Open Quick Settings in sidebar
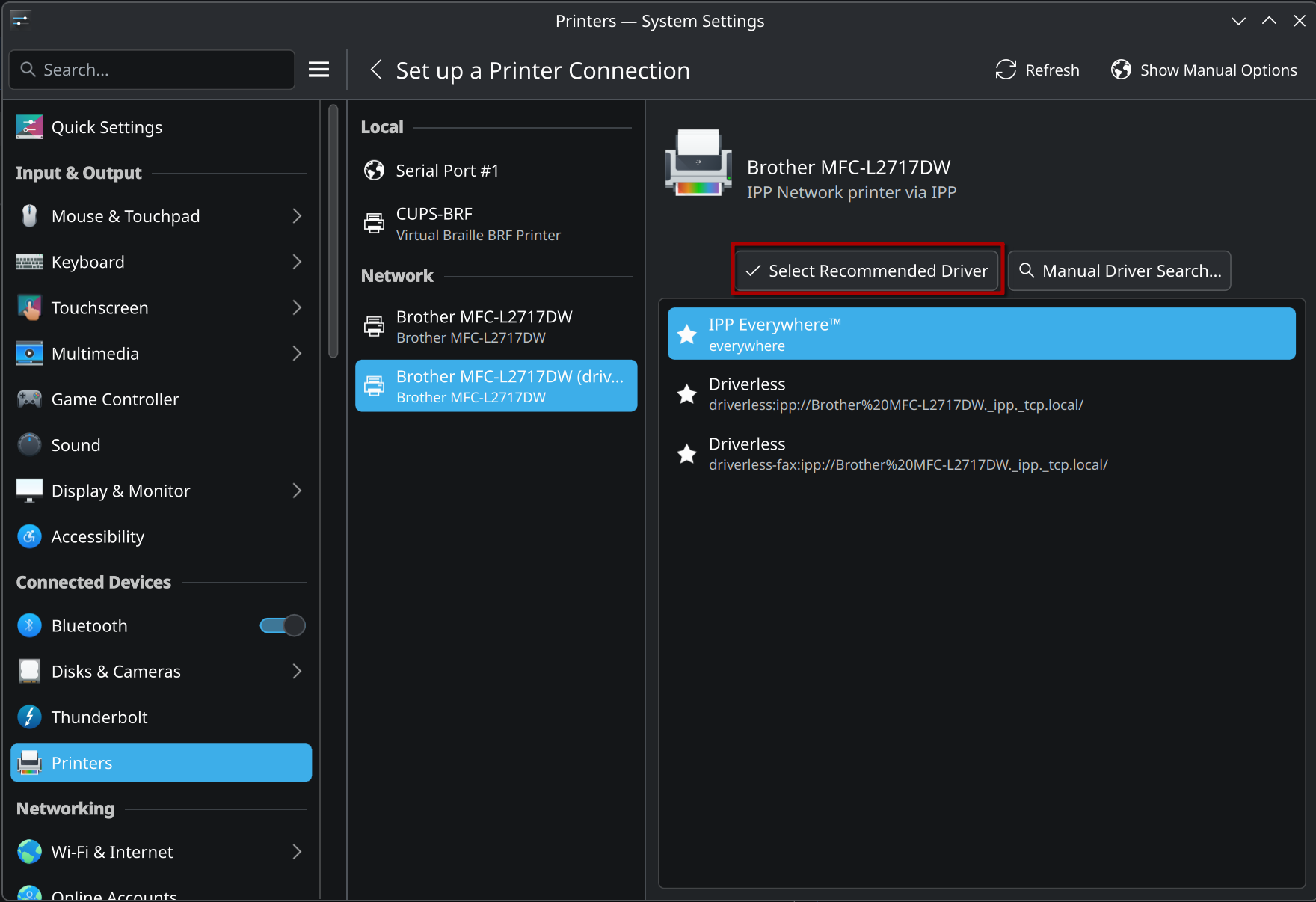Screen dimensions: 1316x902 tap(106, 127)
